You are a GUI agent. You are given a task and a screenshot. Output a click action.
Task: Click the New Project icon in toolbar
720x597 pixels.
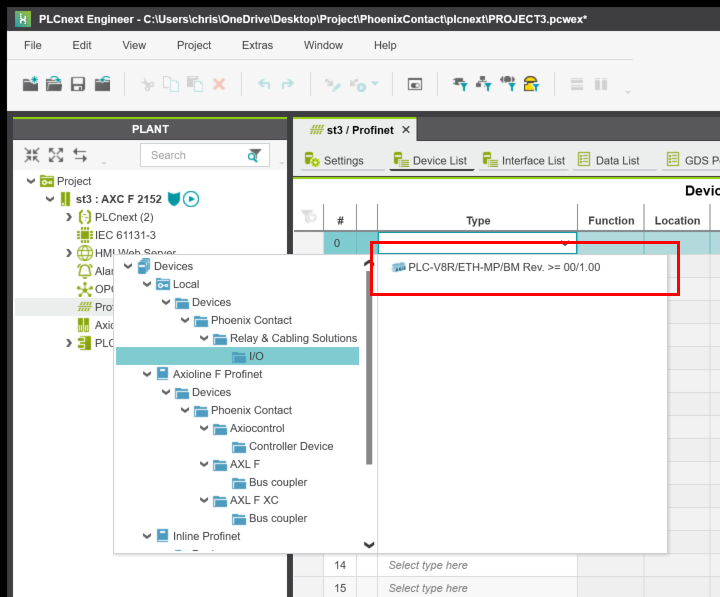tap(30, 85)
